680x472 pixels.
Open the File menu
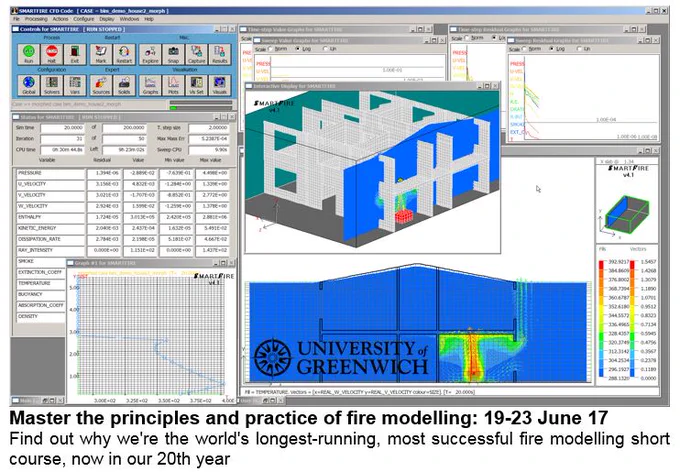16,19
